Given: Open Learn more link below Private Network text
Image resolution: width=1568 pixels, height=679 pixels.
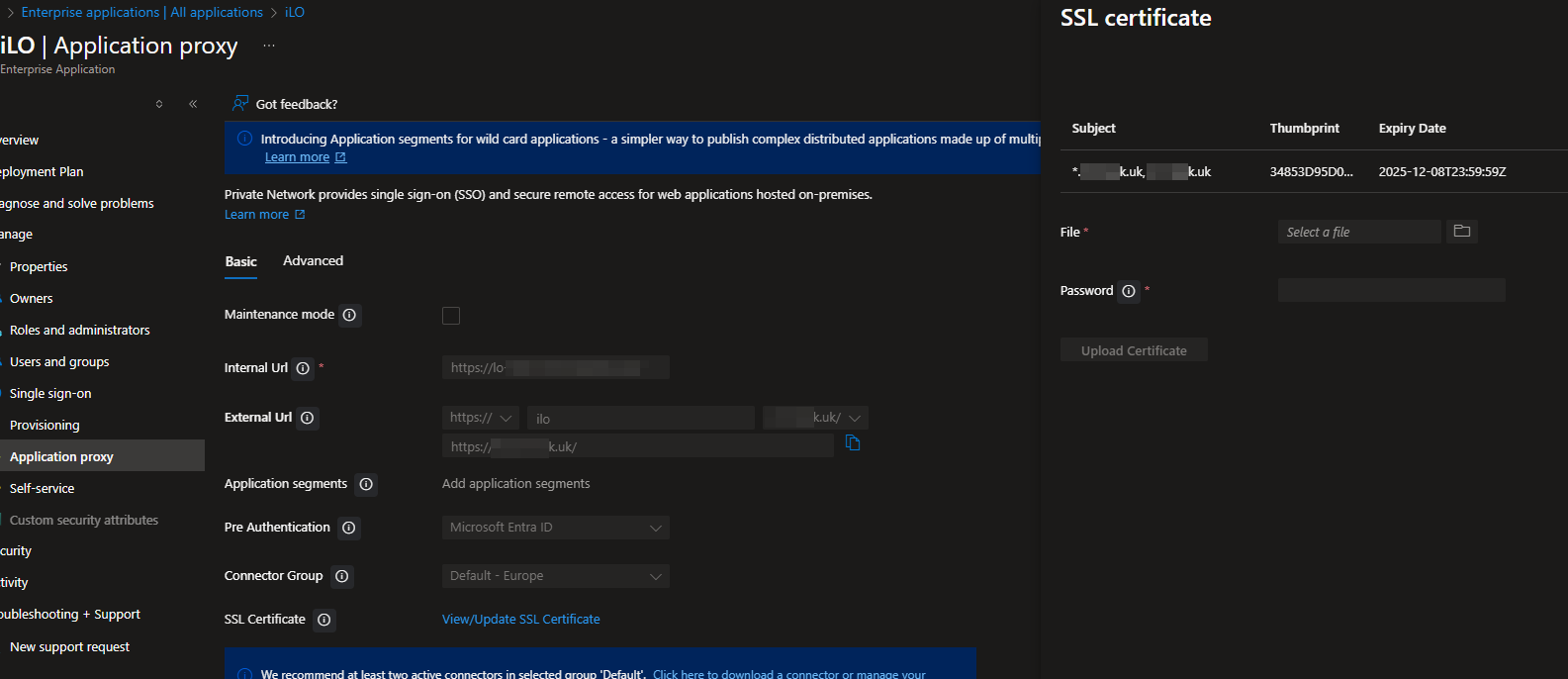Looking at the screenshot, I should pyautogui.click(x=256, y=215).
